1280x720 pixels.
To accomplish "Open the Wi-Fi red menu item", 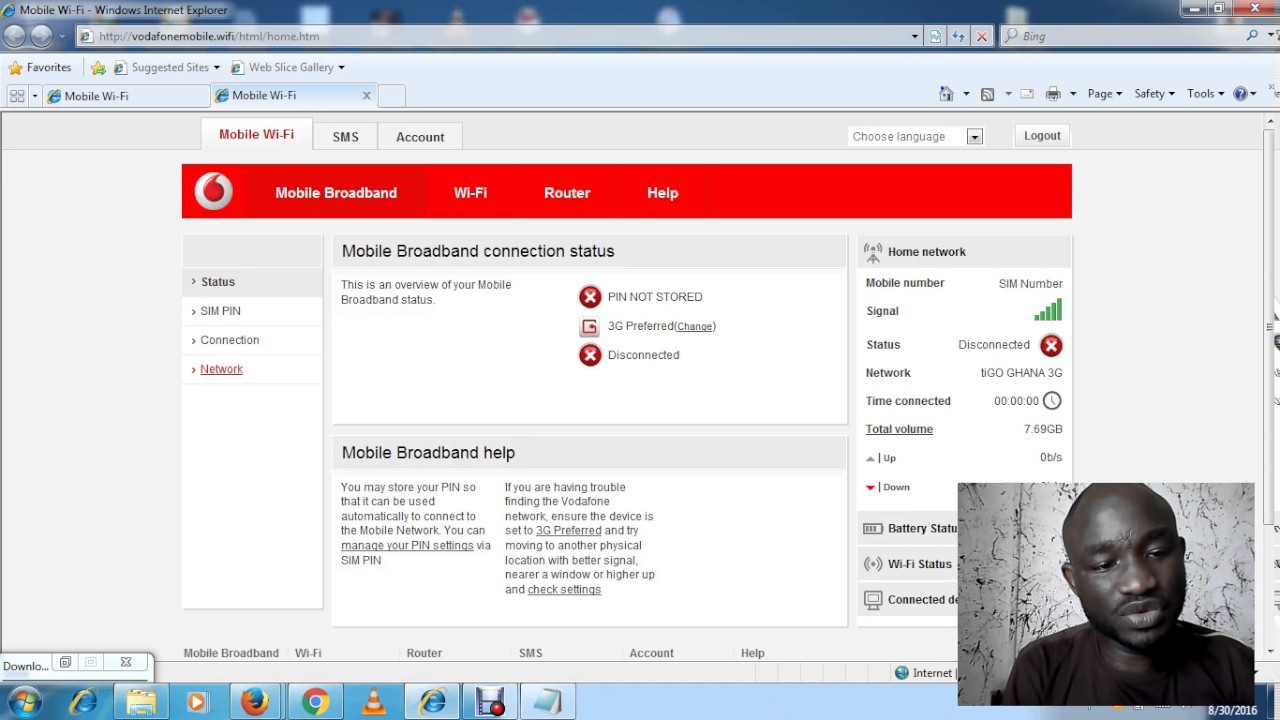I will click(470, 192).
